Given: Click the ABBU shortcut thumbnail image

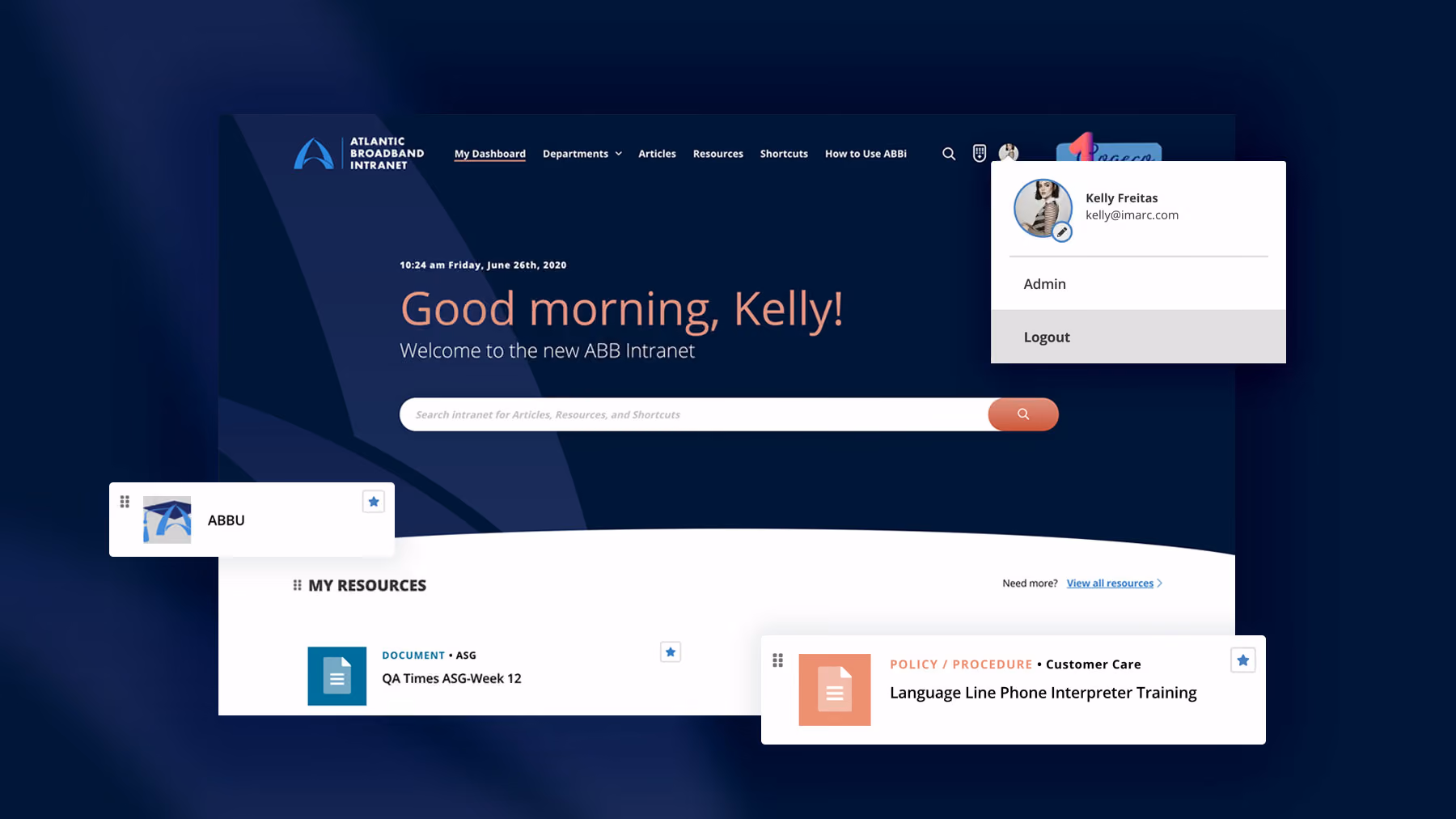Looking at the screenshot, I should 167,520.
